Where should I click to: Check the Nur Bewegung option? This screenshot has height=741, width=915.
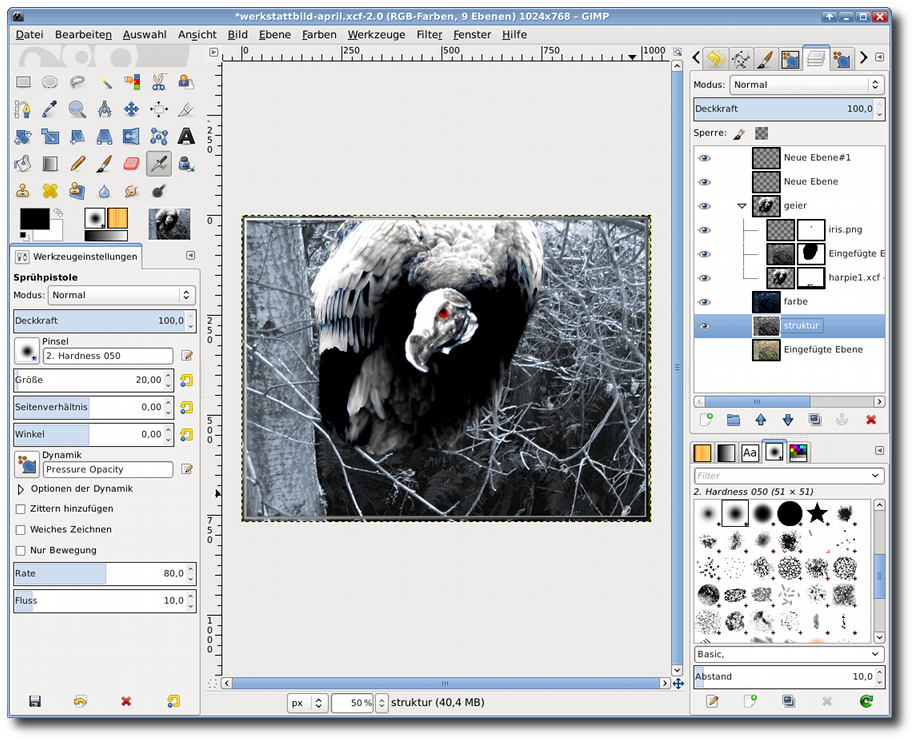(21, 550)
